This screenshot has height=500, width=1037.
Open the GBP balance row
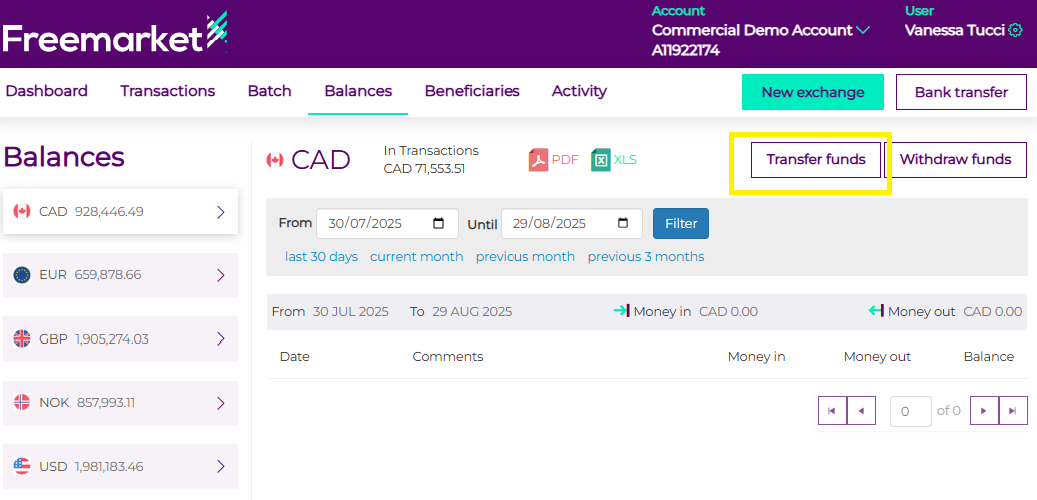pyautogui.click(x=120, y=339)
